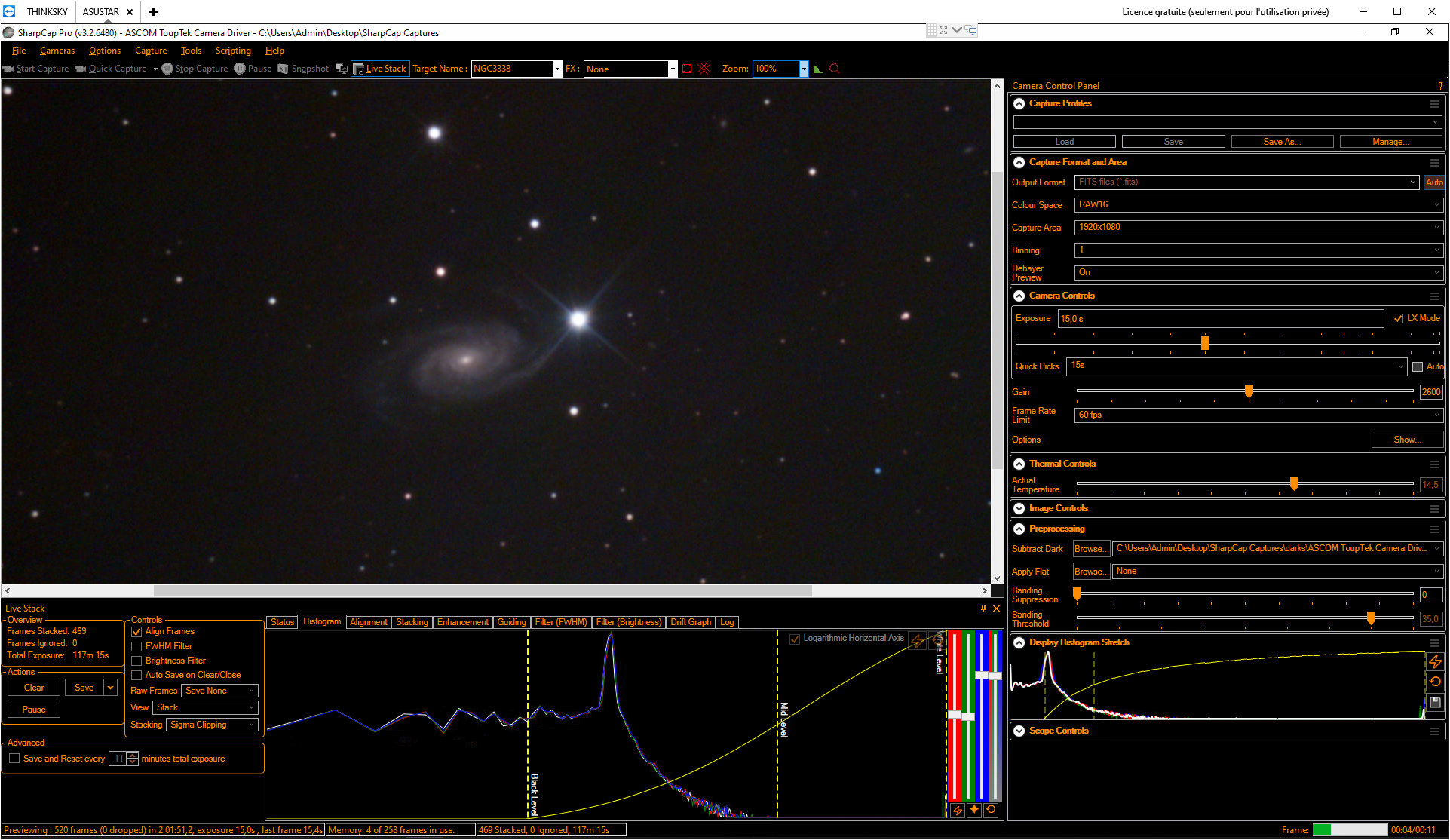Open the Scripting menu

233,51
